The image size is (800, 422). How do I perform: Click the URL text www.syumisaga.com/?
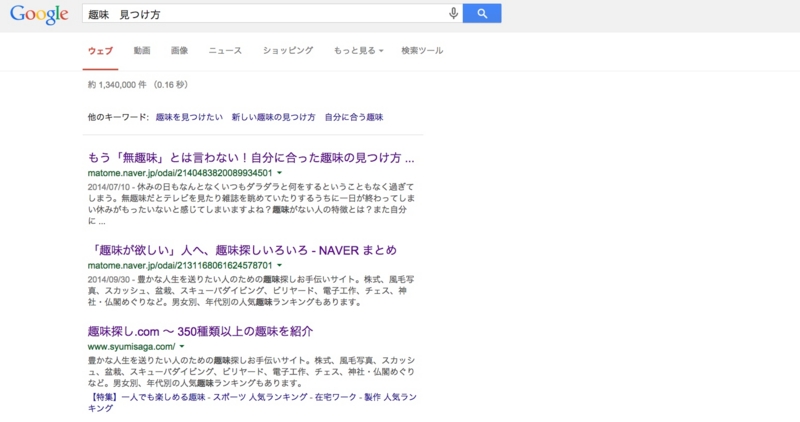131,346
